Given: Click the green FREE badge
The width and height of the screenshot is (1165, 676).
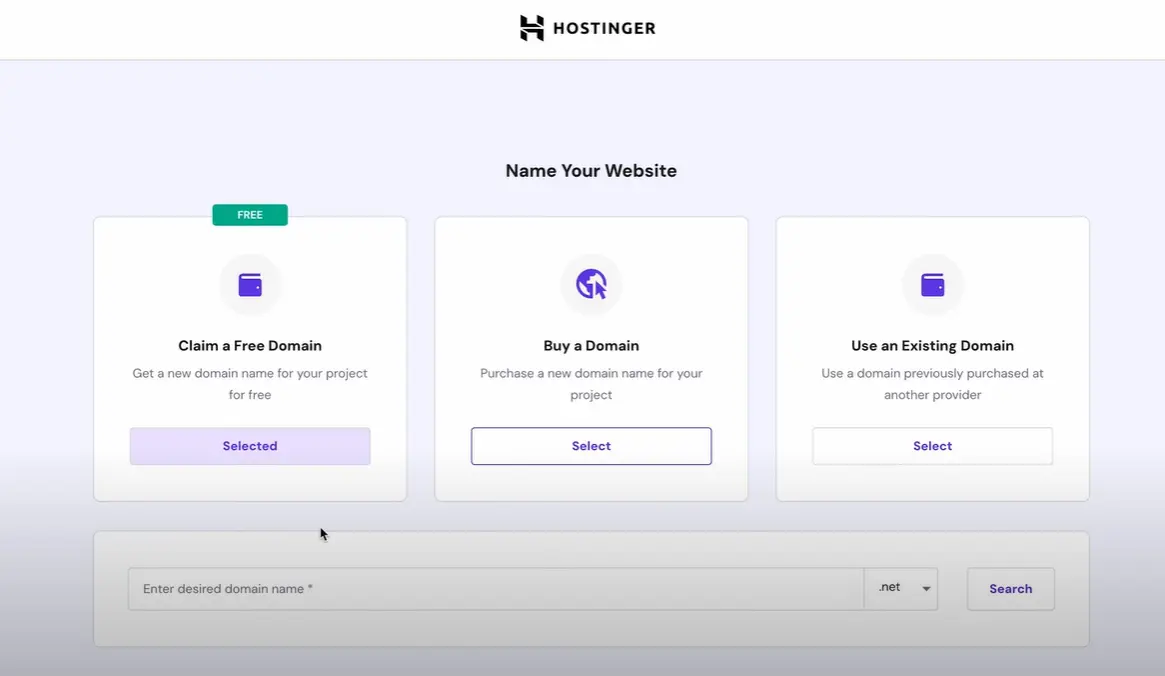Looking at the screenshot, I should point(250,215).
